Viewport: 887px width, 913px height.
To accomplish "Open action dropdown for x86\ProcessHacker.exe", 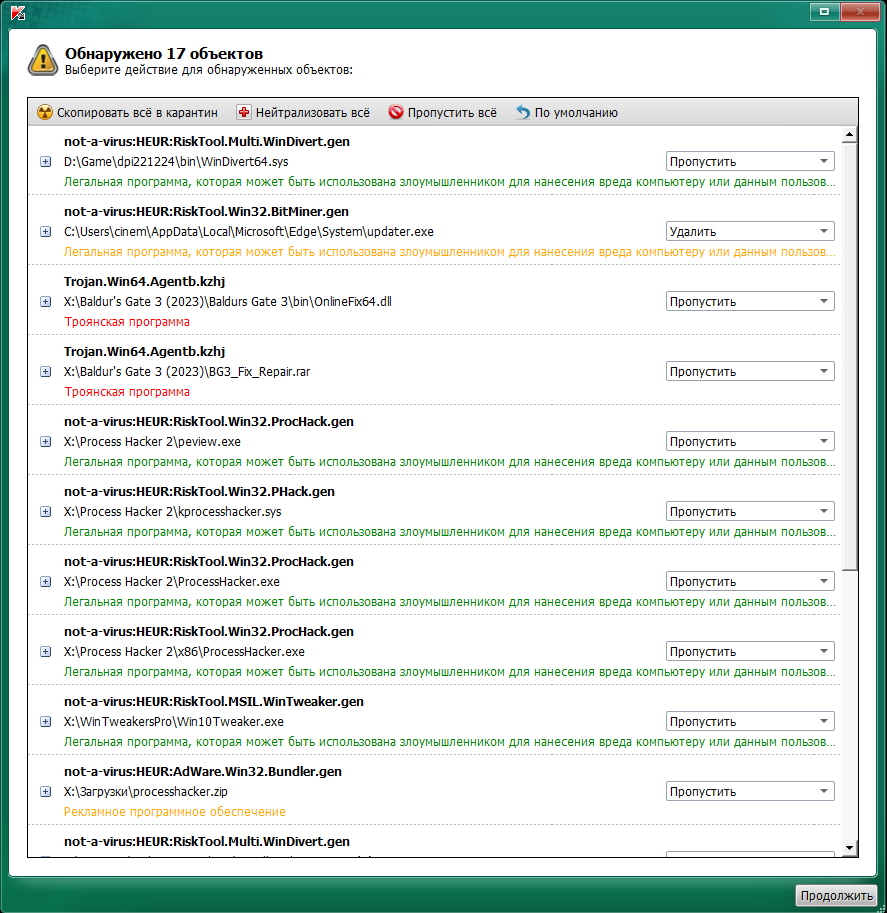I will pyautogui.click(x=750, y=651).
